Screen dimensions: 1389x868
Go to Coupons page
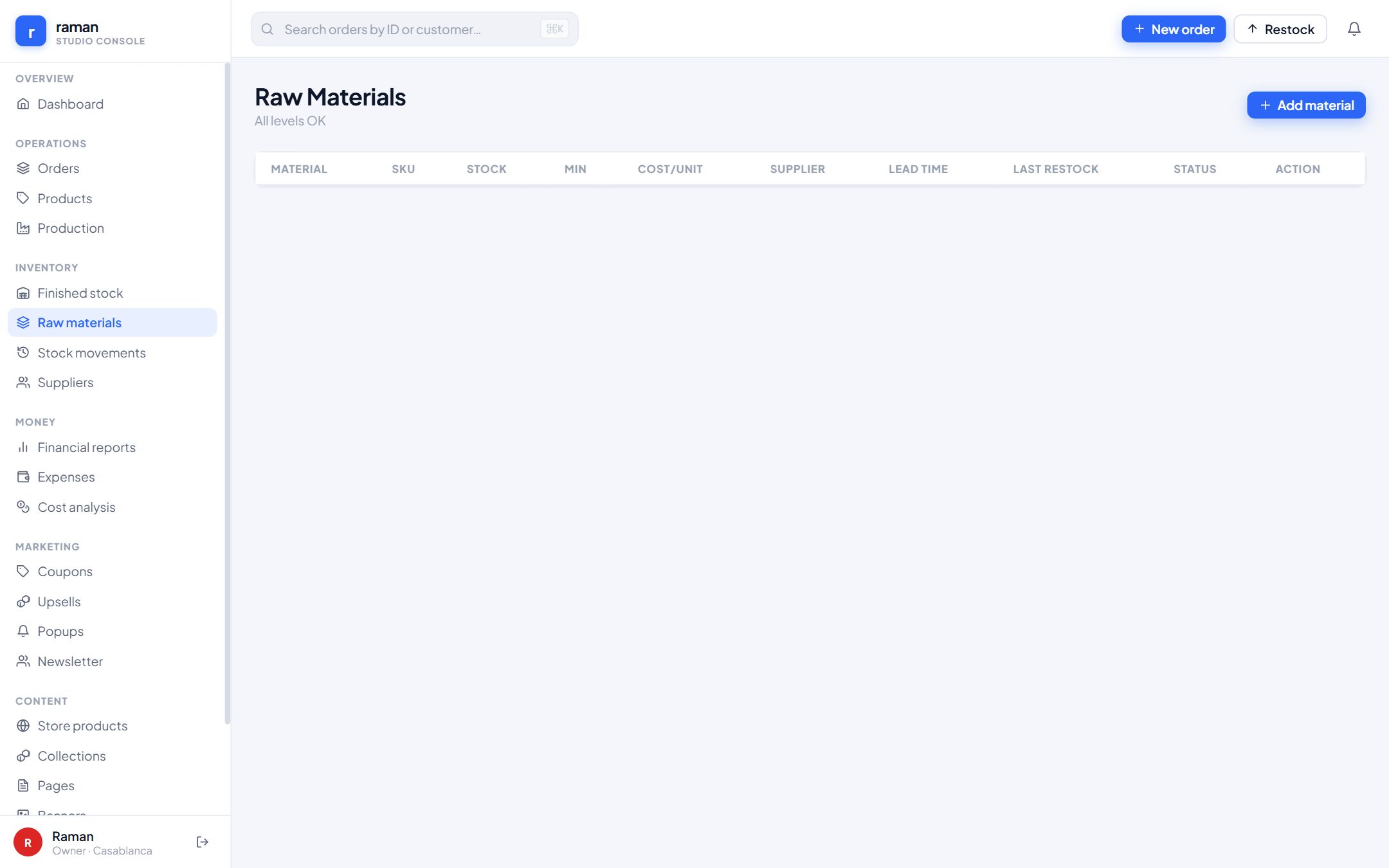112,571
